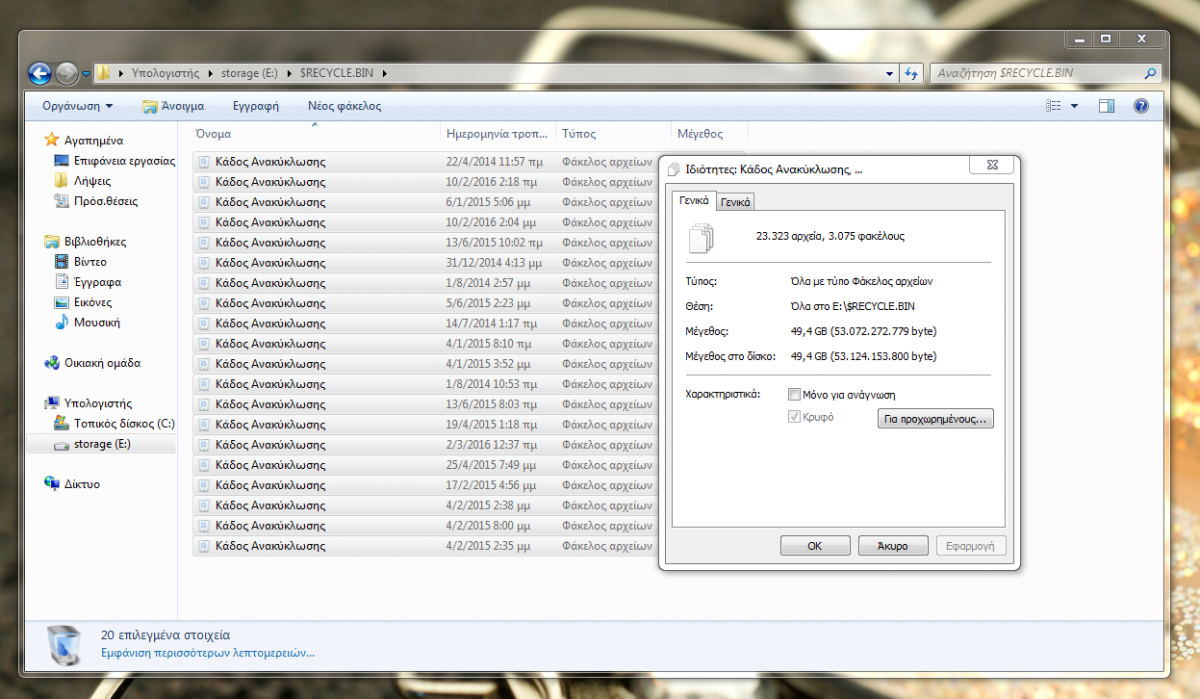Close the Ιδιότητες dialog with X

tap(990, 166)
